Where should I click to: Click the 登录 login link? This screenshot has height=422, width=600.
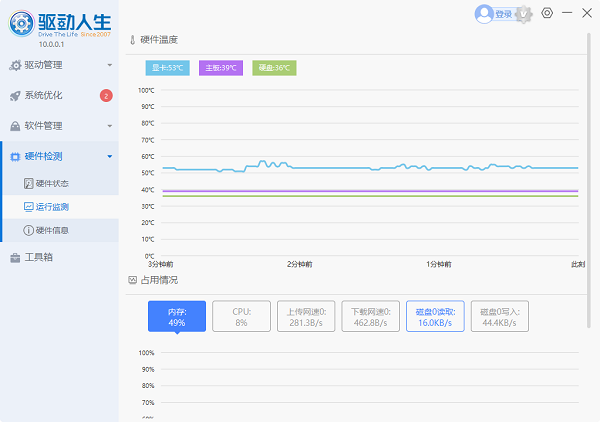pos(503,14)
